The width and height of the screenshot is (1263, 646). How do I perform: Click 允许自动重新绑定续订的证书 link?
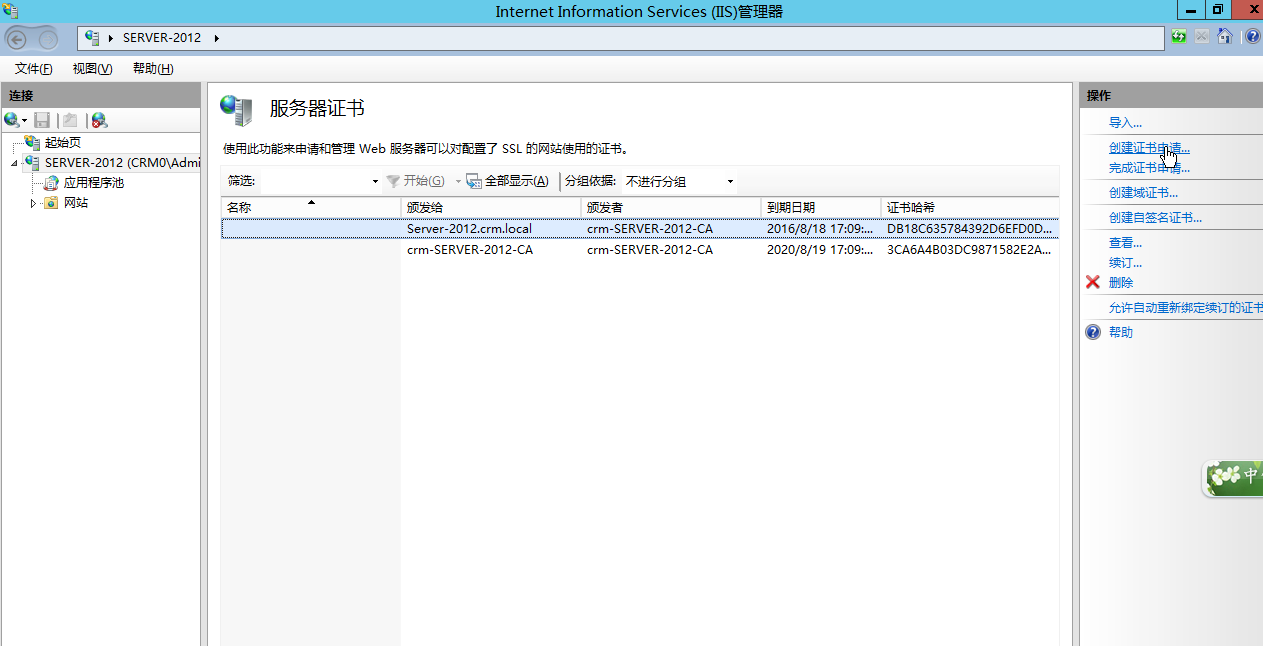click(1185, 308)
